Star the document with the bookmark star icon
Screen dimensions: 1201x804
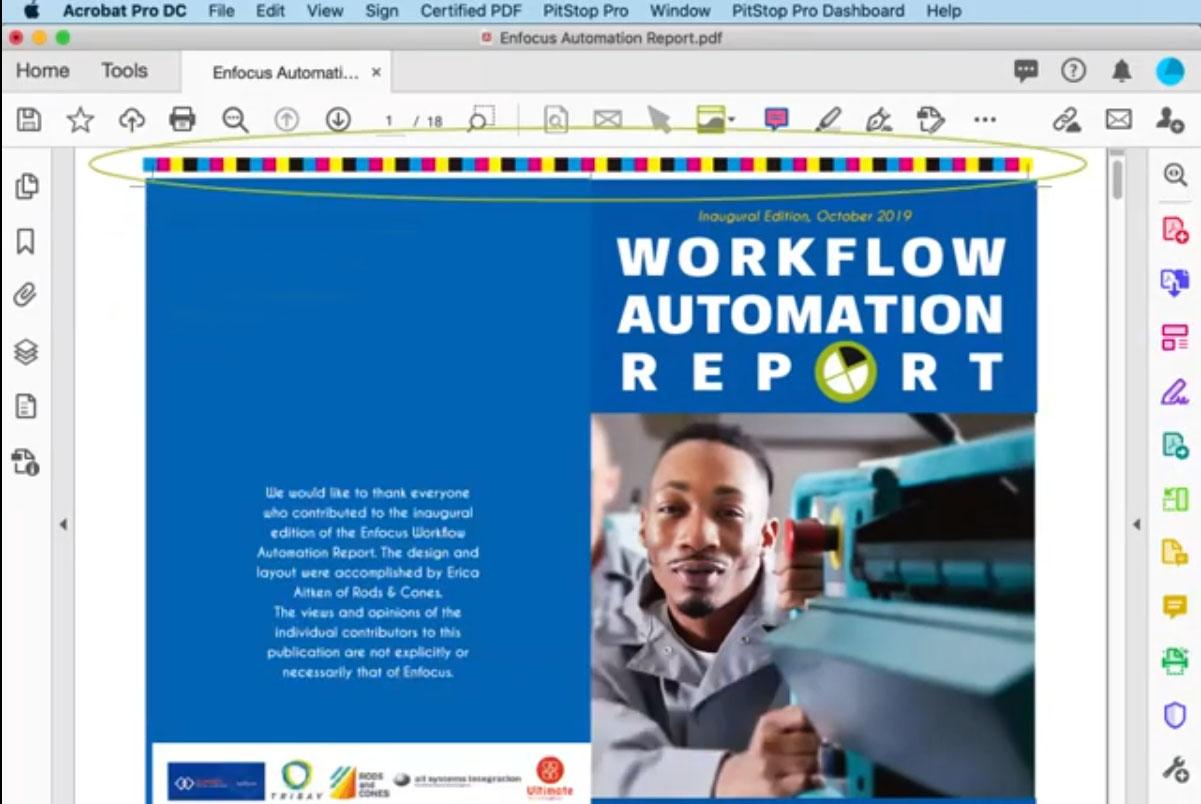tap(80, 120)
